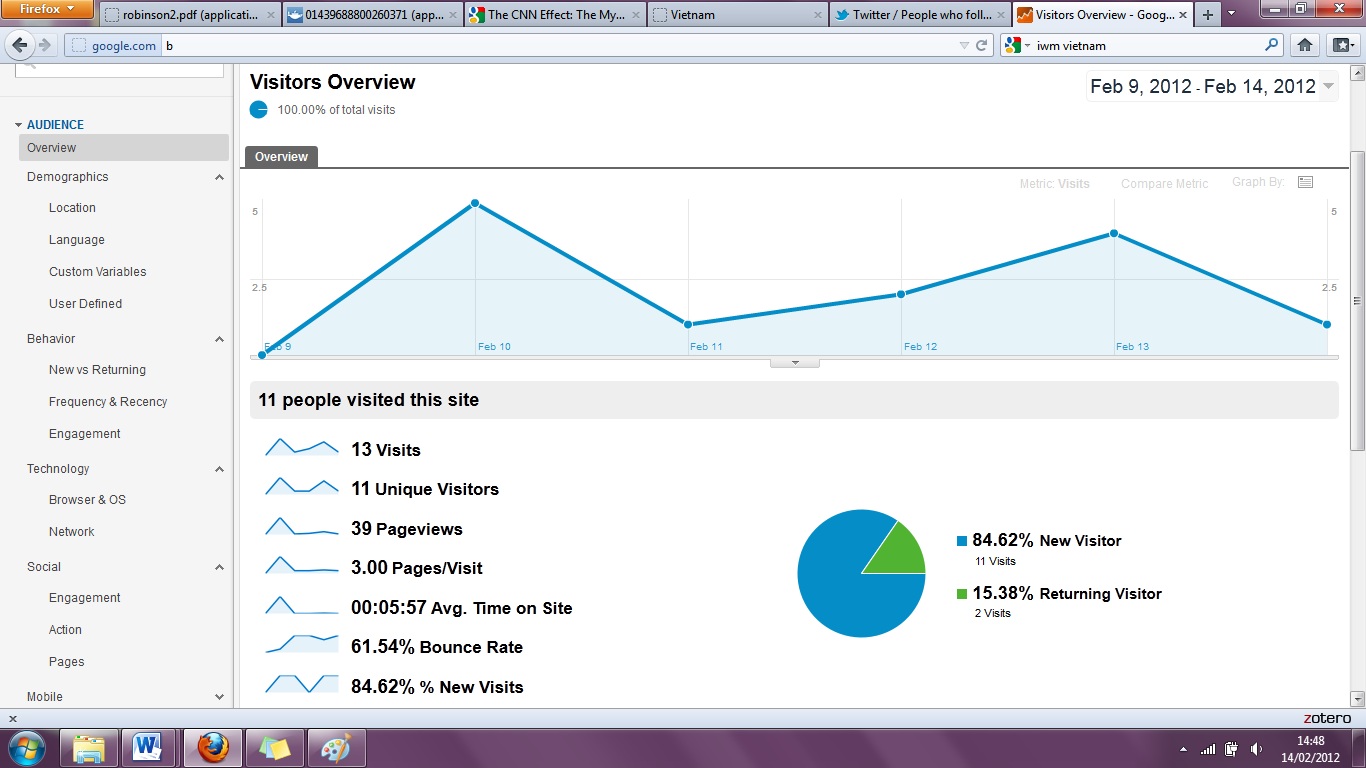Screen dimensions: 1366x768
Task: Click the blue New Visitor legend swatch
Action: coord(962,541)
